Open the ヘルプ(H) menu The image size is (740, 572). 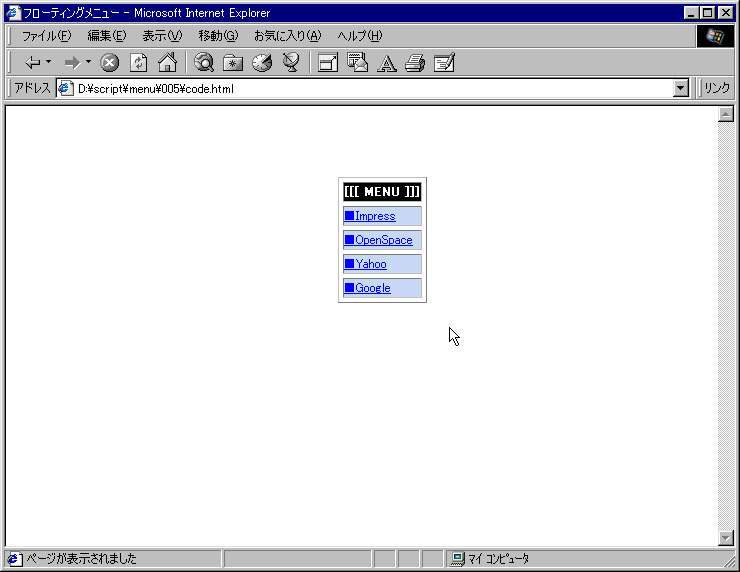pos(360,36)
